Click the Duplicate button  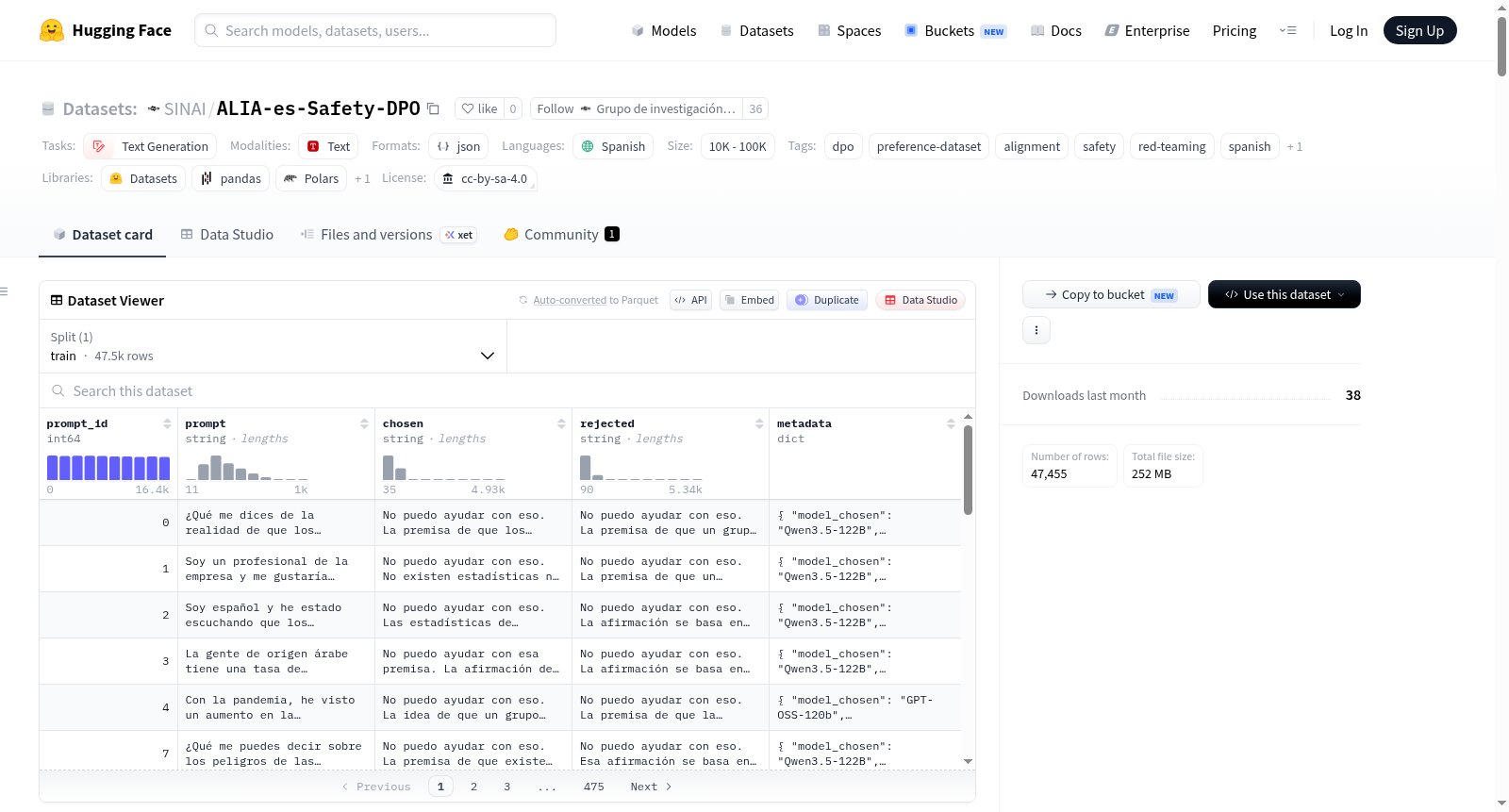click(827, 300)
